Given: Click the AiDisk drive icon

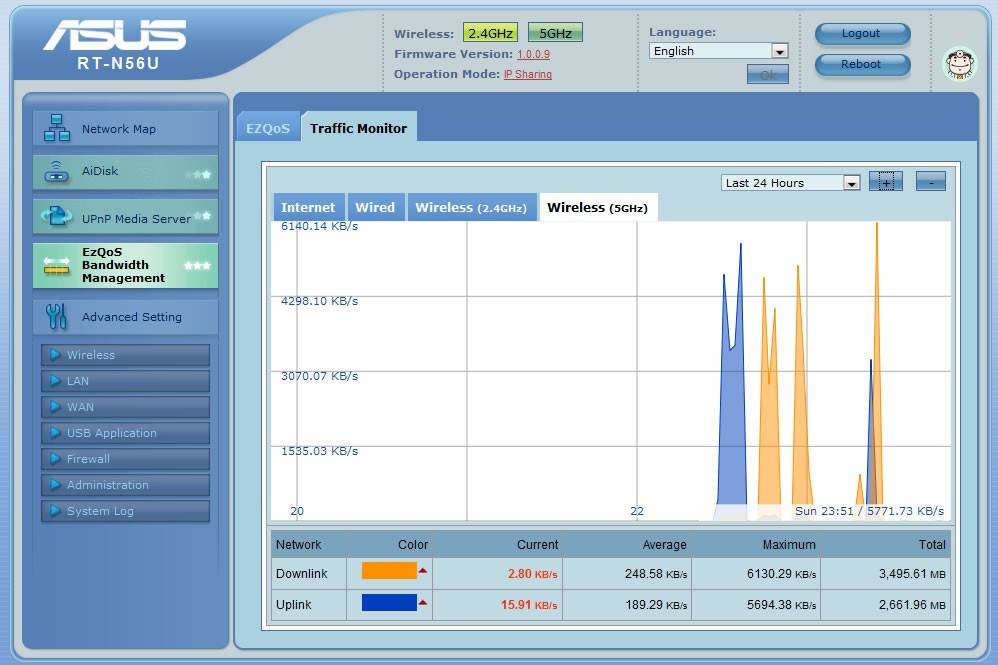Looking at the screenshot, I should pos(57,171).
